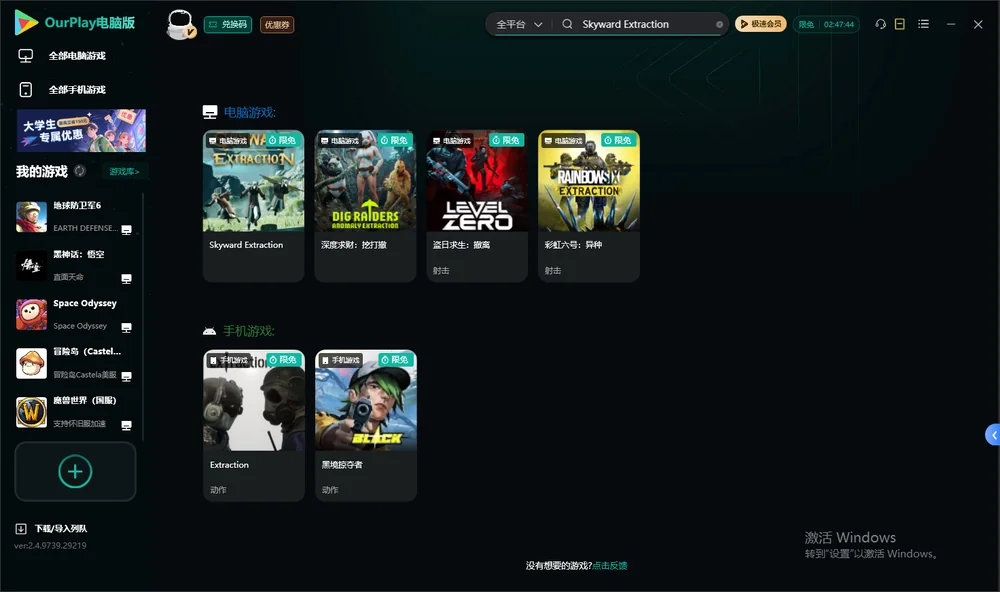Select 黑神话：悟空 in my games
The width and height of the screenshot is (1000, 592).
point(75,265)
